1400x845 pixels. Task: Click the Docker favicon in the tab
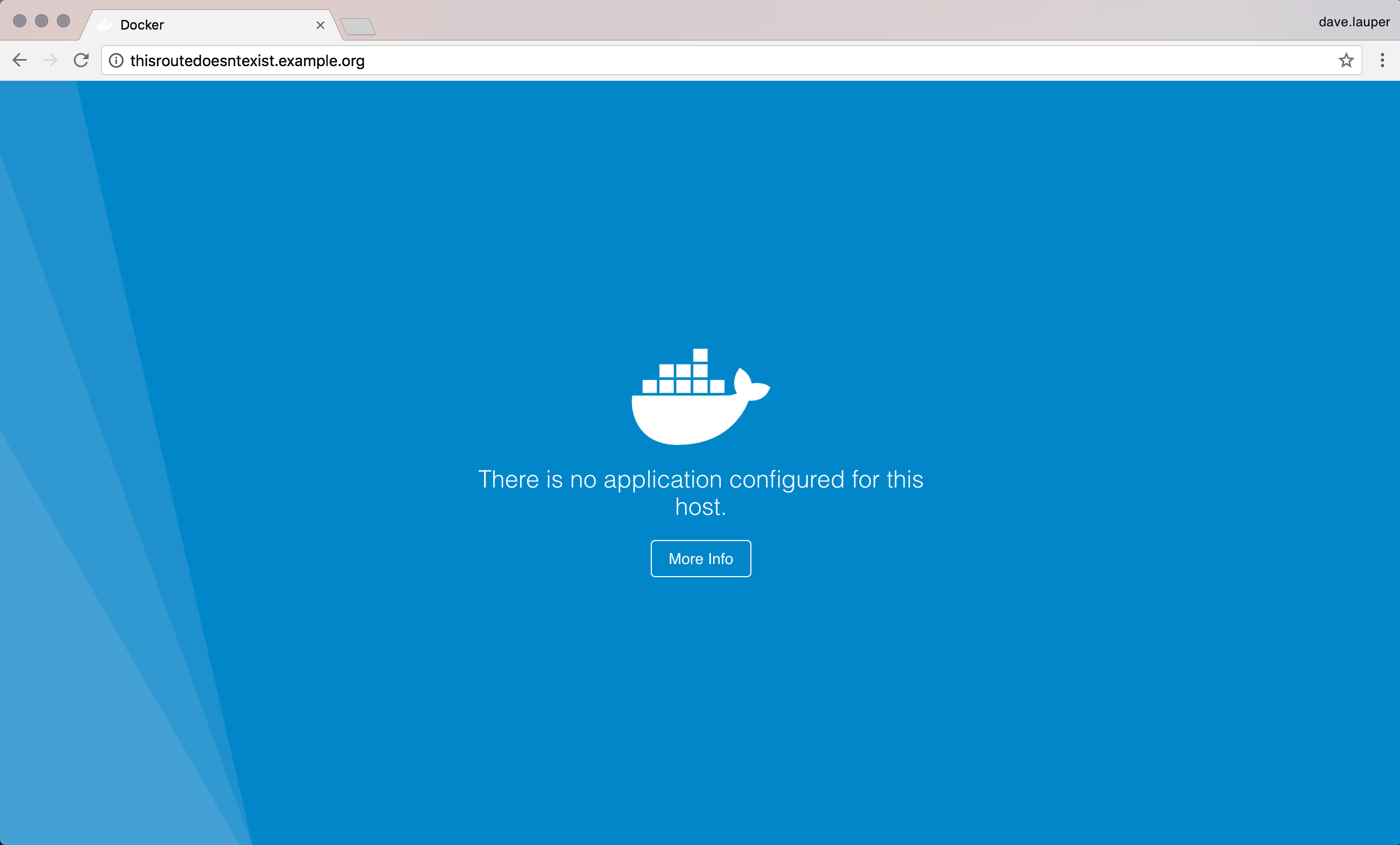104,25
